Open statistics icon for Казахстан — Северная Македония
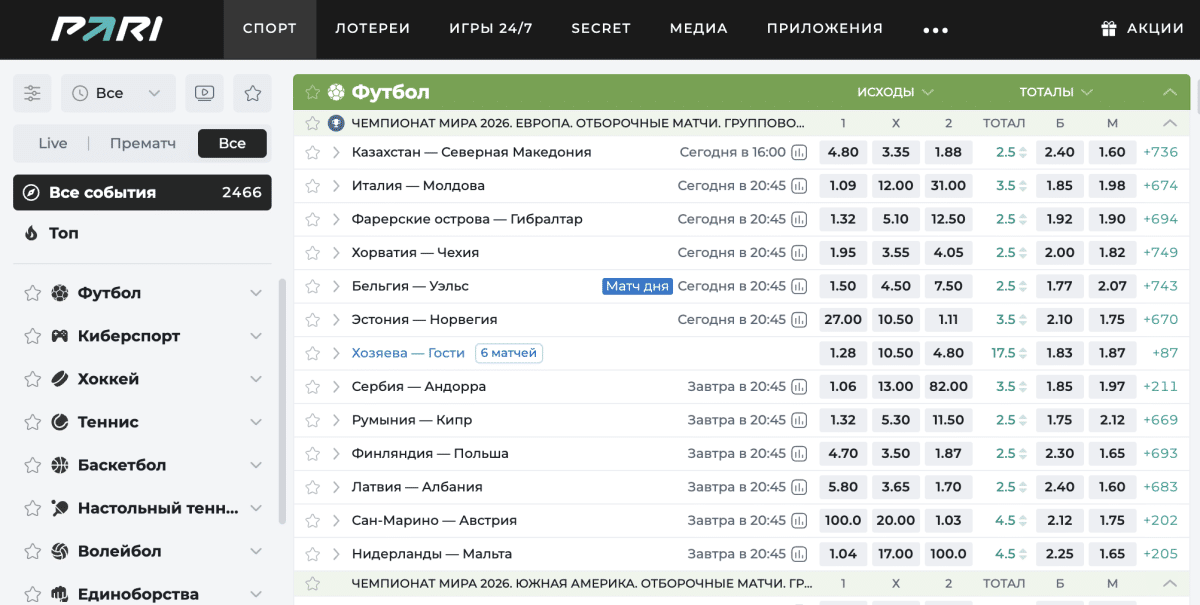 point(799,152)
